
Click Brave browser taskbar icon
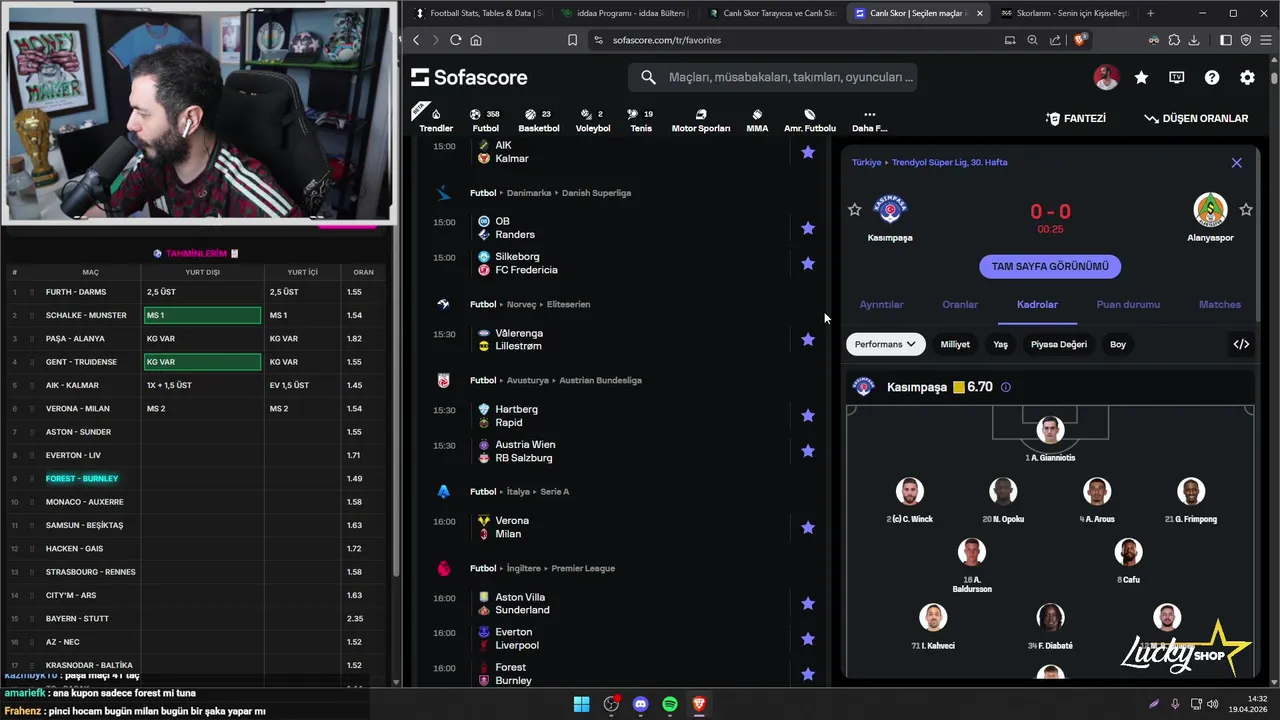pos(699,704)
